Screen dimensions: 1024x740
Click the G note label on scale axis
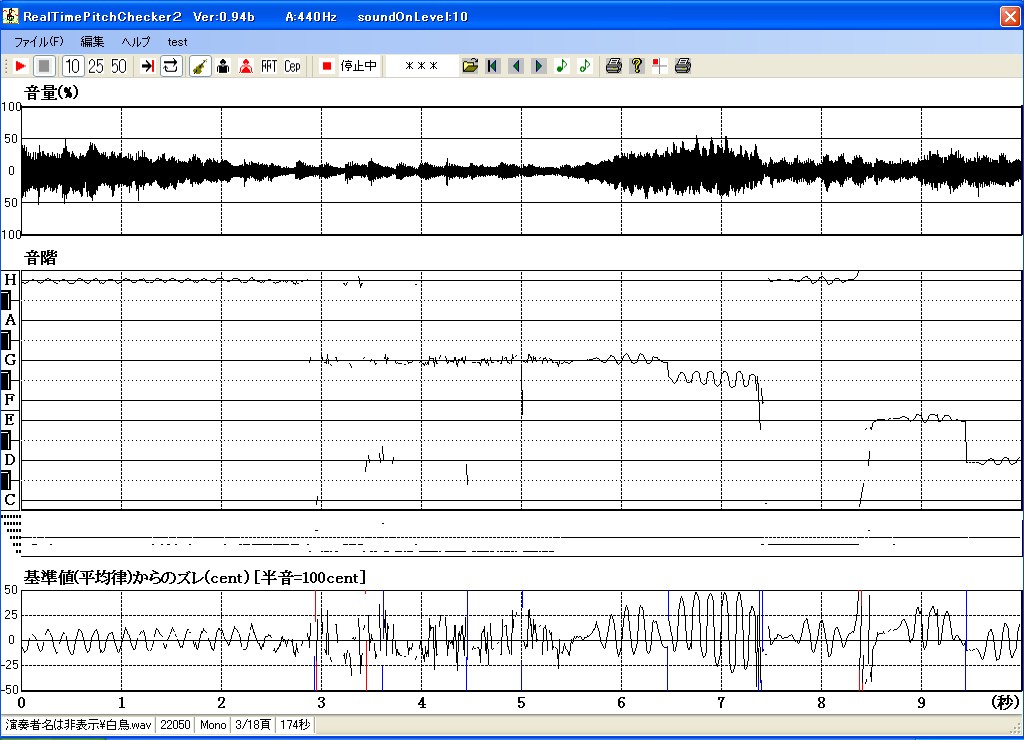tap(10, 360)
